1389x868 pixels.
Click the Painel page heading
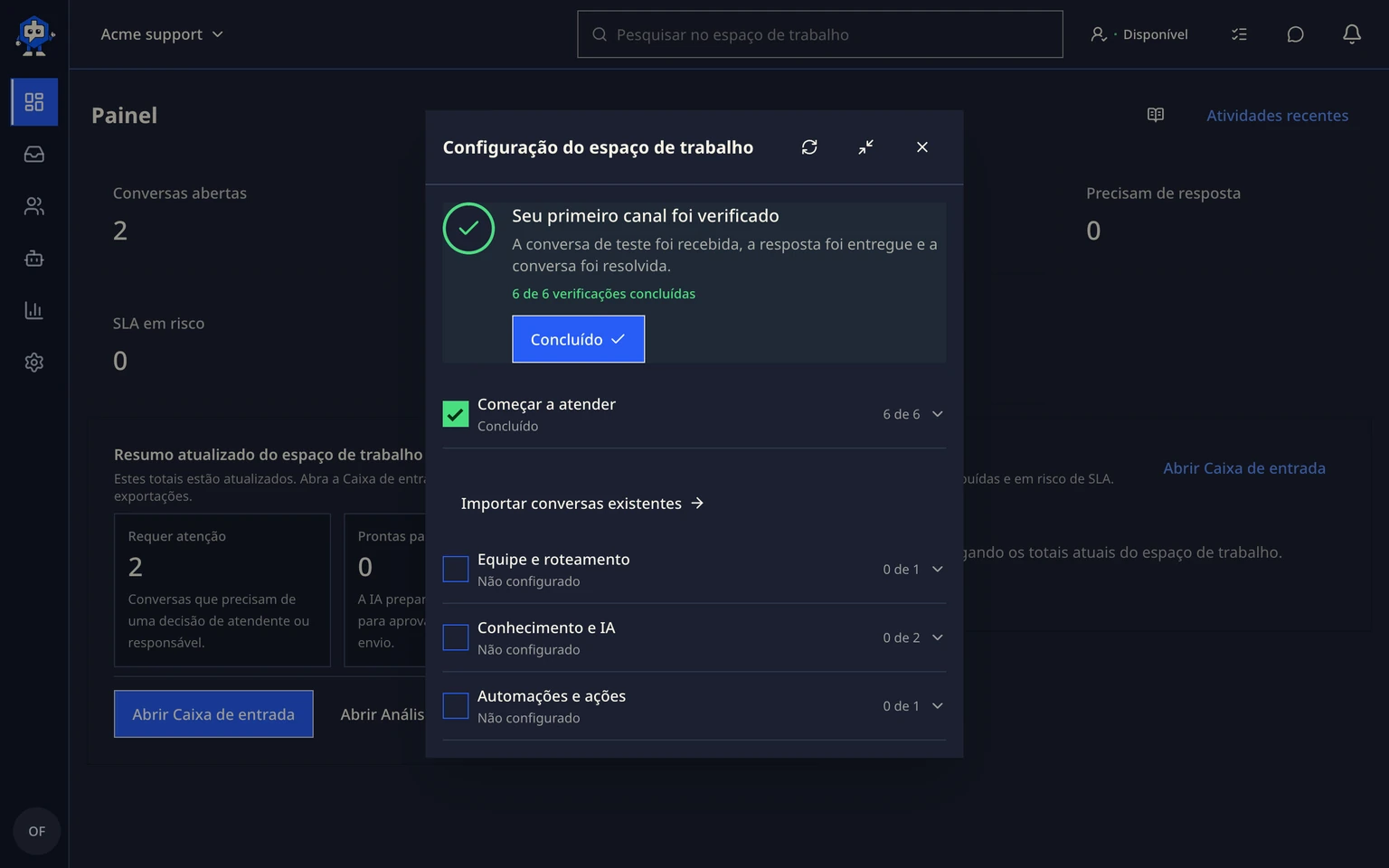tap(125, 116)
